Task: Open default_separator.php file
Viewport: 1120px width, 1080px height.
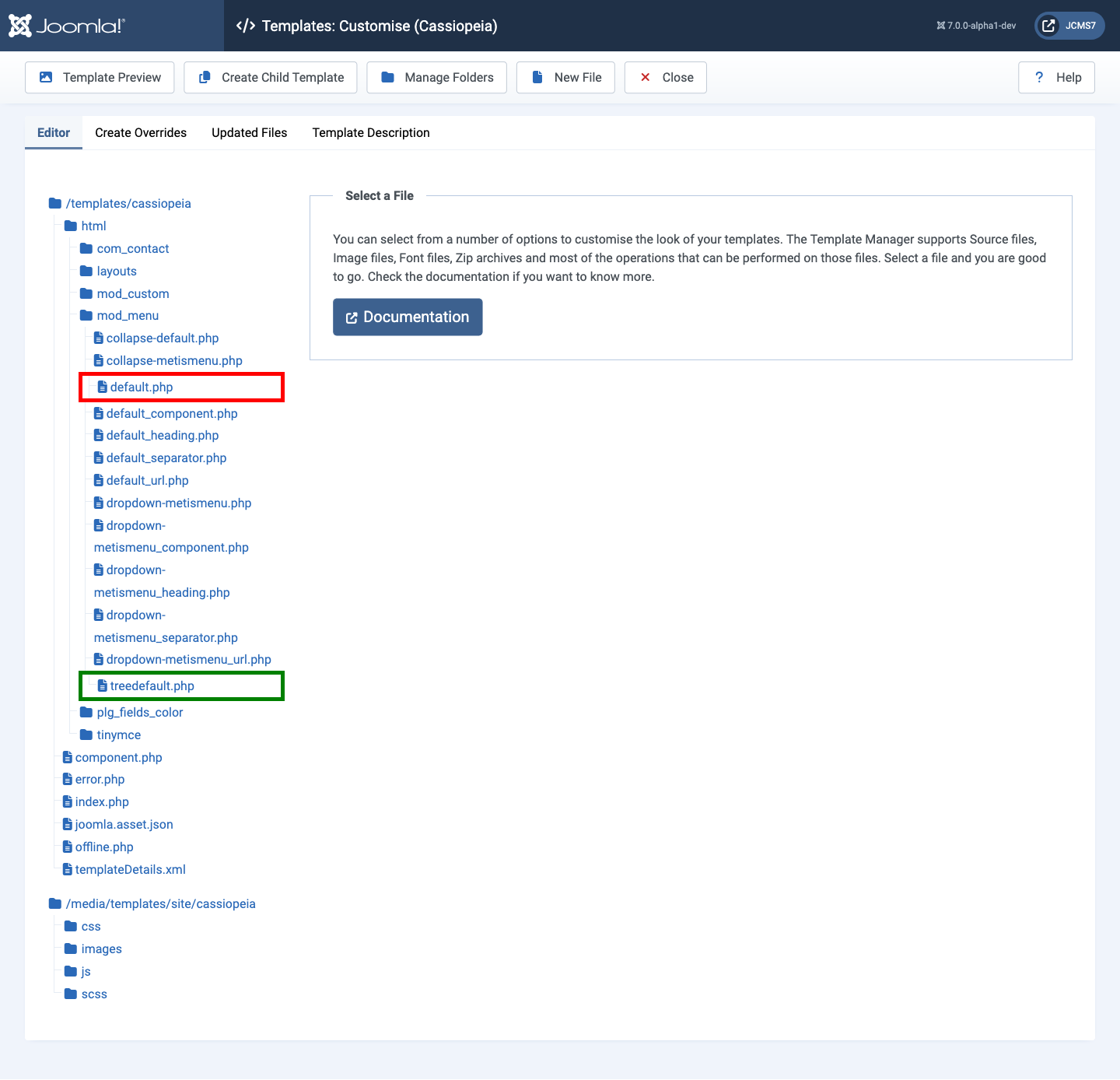Action: coord(160,458)
